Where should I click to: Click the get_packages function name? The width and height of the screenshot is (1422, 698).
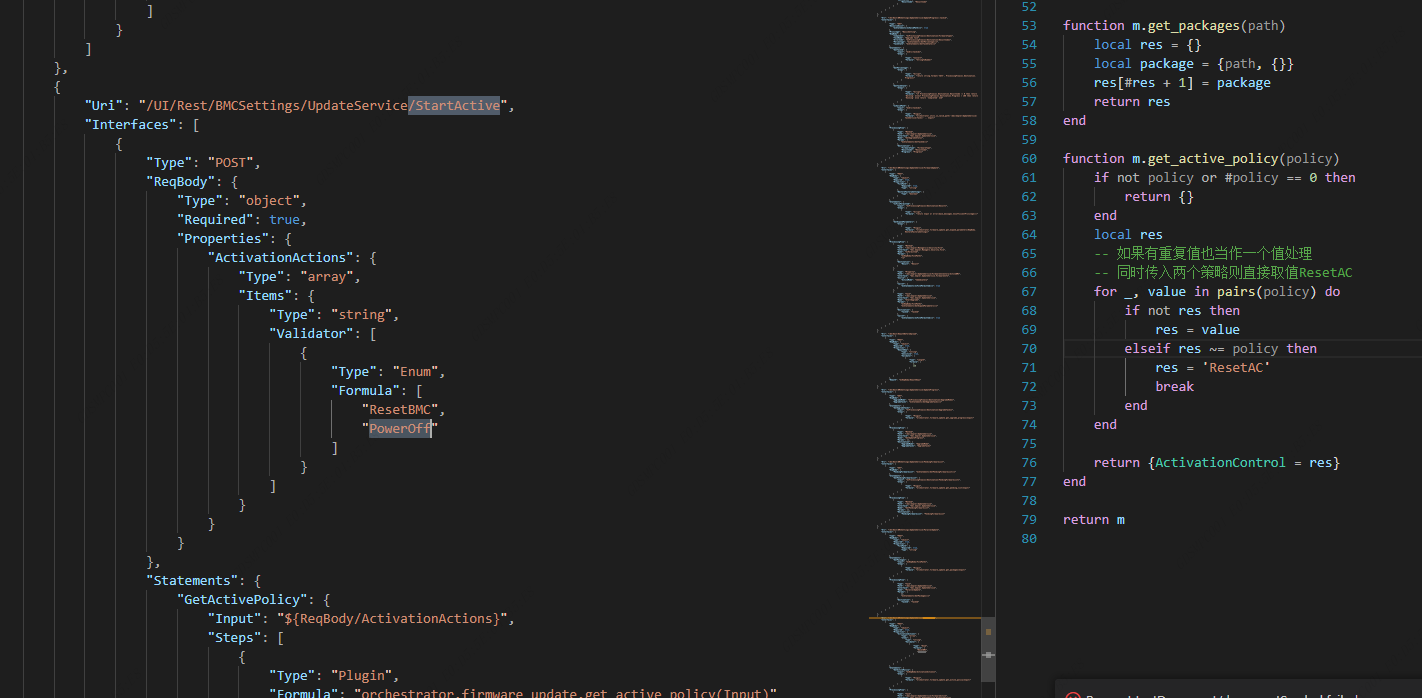click(1186, 25)
